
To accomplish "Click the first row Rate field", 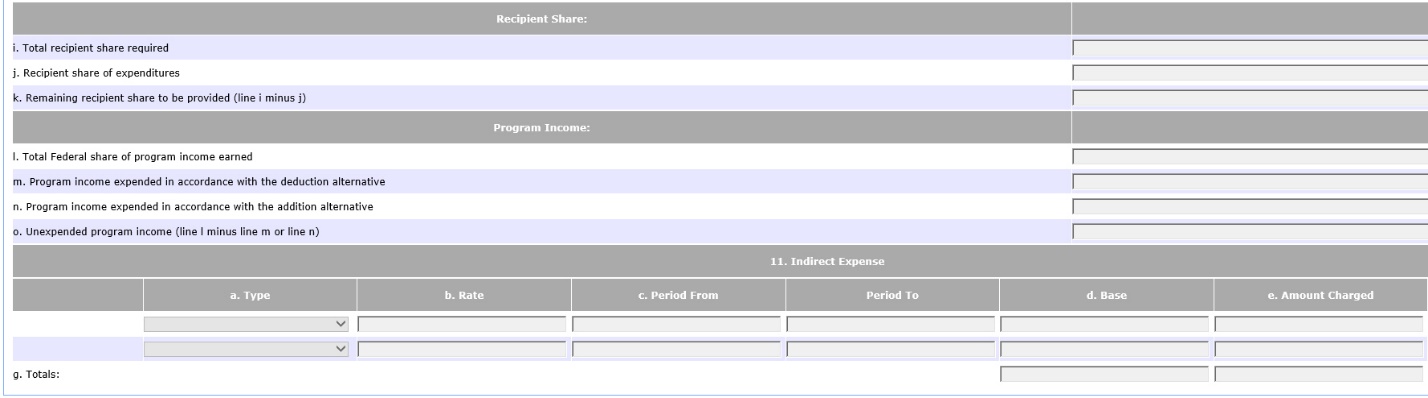I will tap(462, 324).
